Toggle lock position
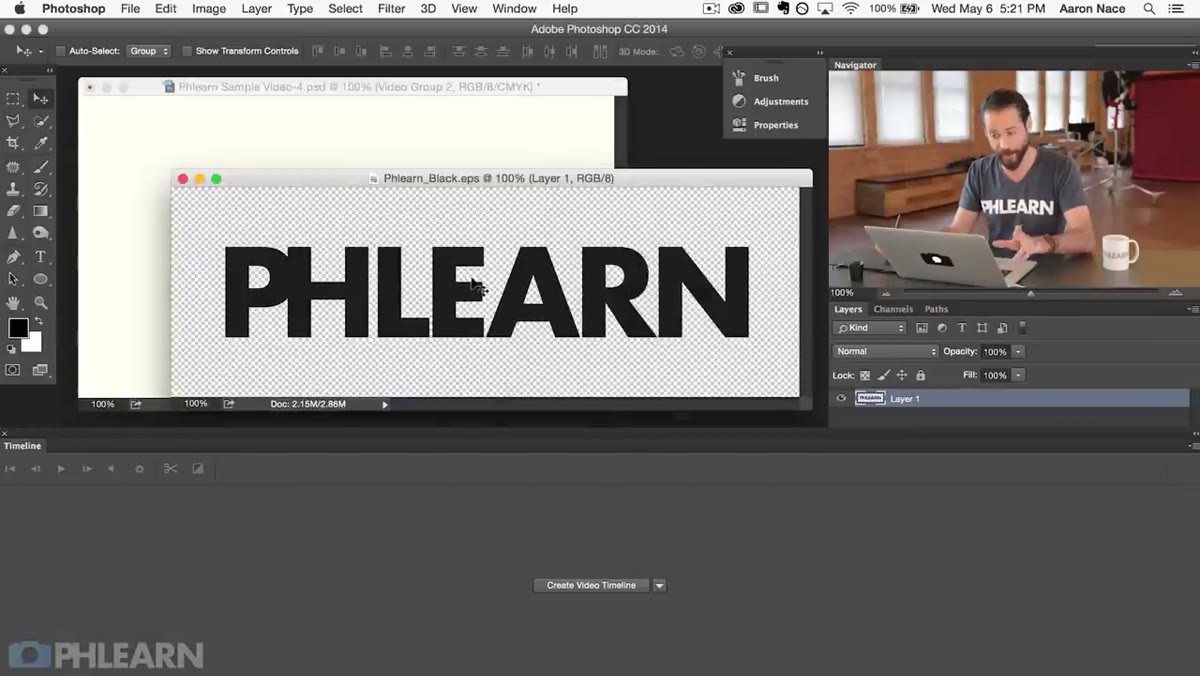 coord(902,375)
